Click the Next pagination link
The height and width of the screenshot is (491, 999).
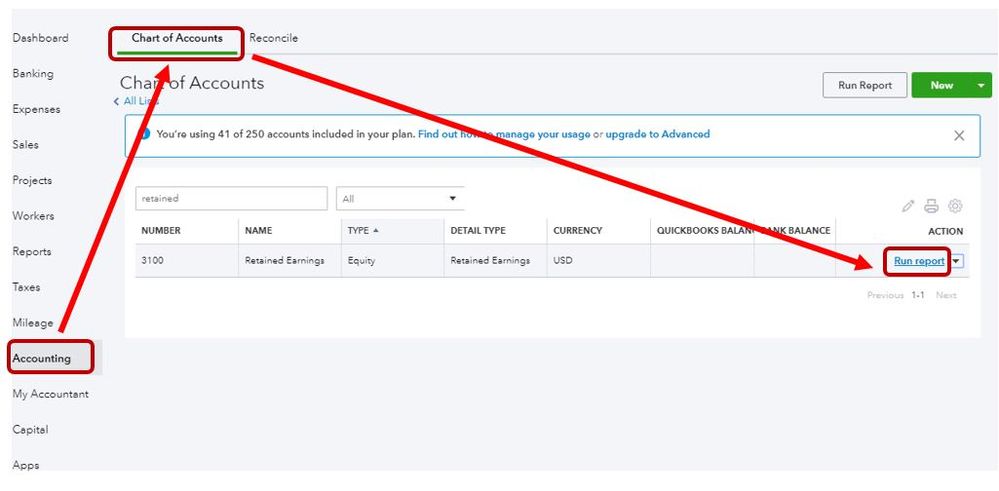tap(946, 295)
